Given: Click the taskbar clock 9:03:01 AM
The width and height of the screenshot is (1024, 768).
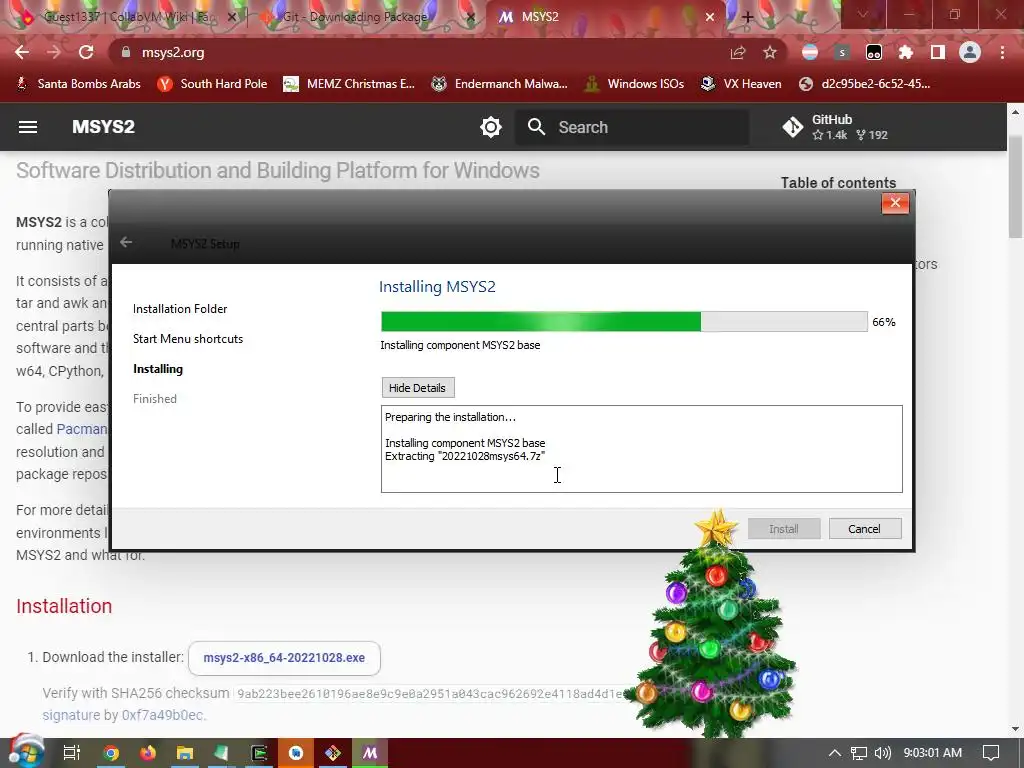Looking at the screenshot, I should pyautogui.click(x=933, y=753).
